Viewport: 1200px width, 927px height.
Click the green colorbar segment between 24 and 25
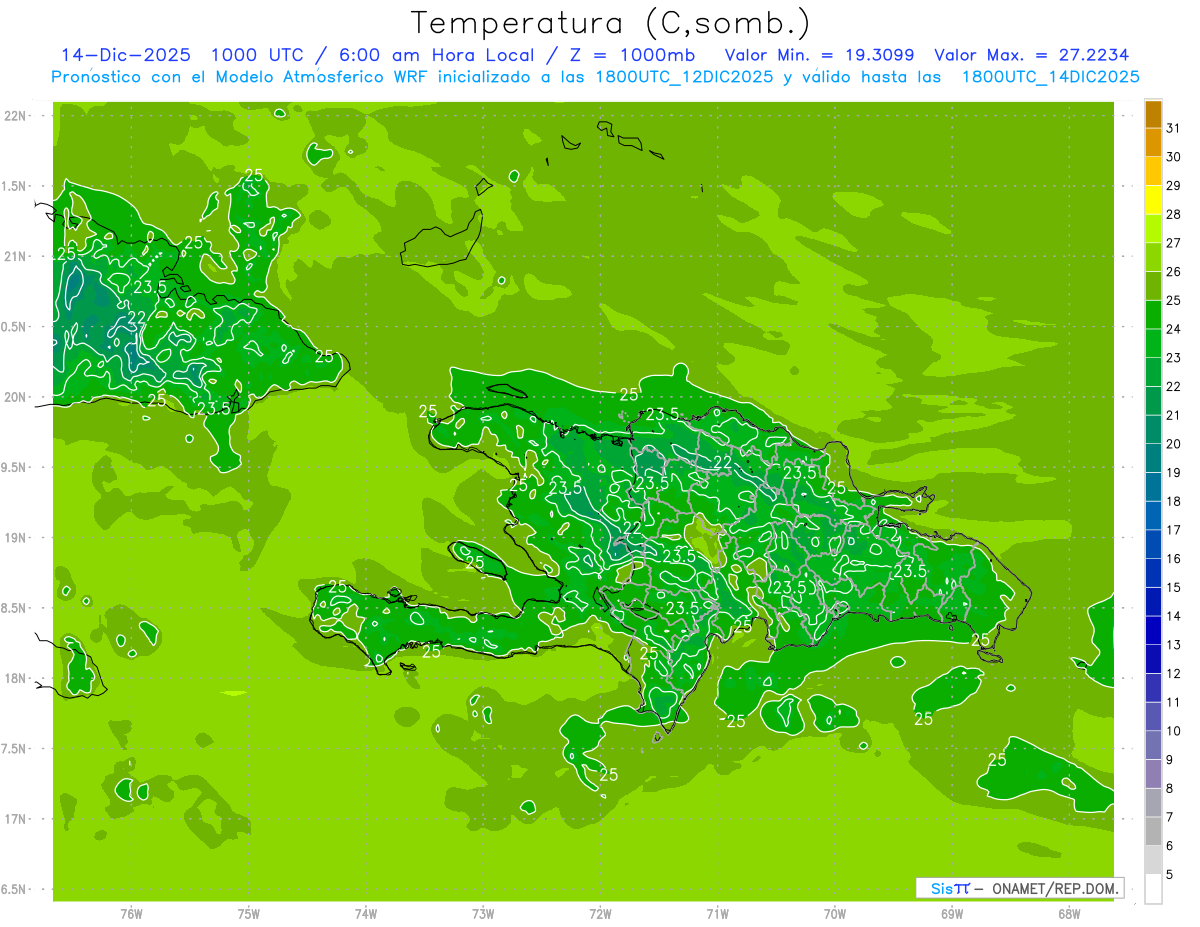click(1153, 314)
